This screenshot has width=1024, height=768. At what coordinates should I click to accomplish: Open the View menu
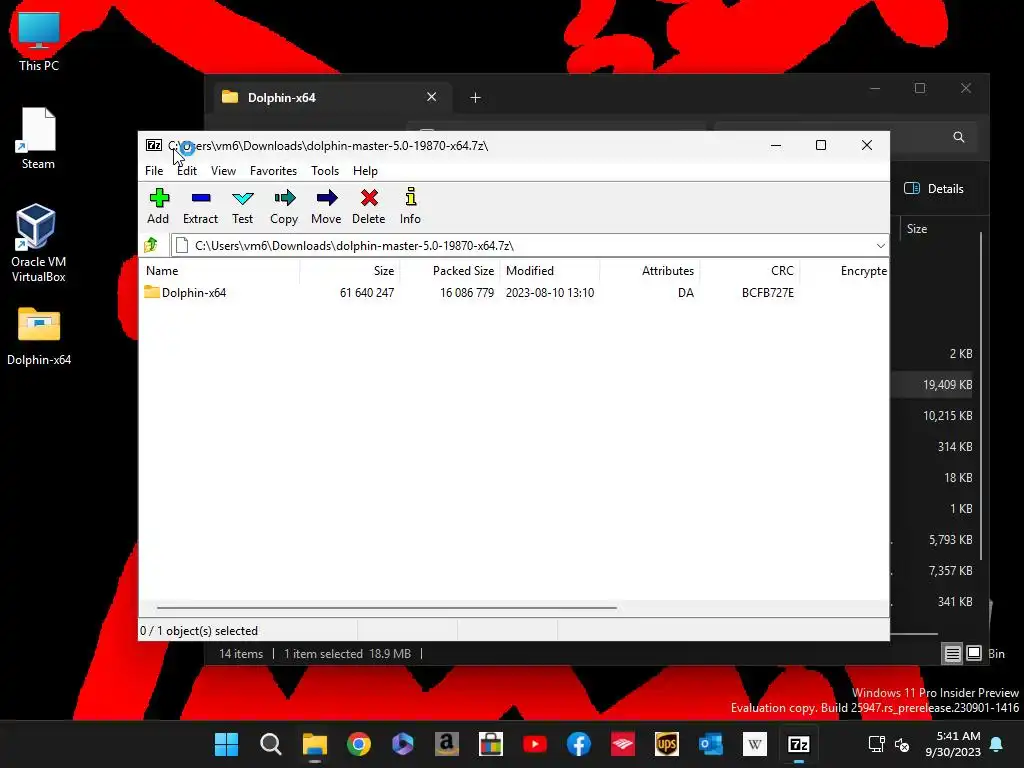point(223,170)
